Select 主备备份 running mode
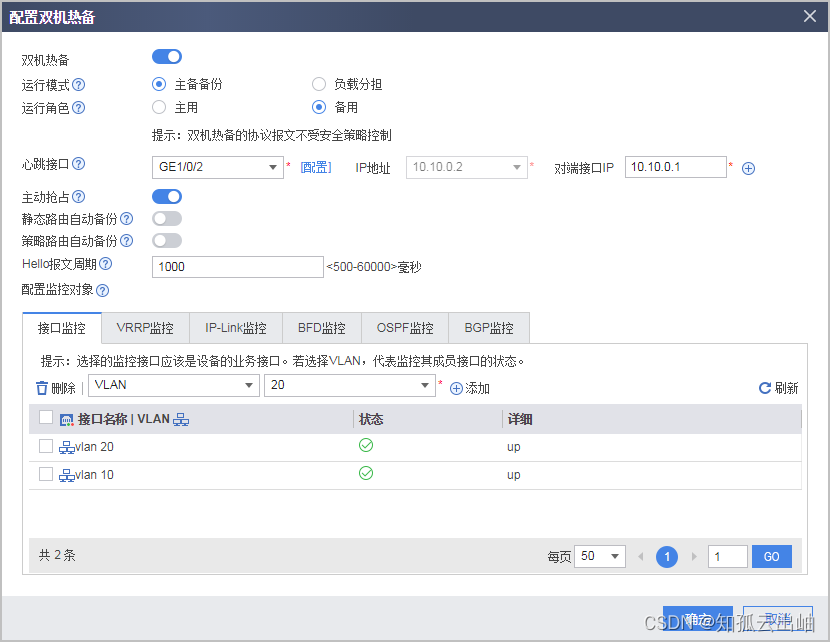 tap(159, 84)
